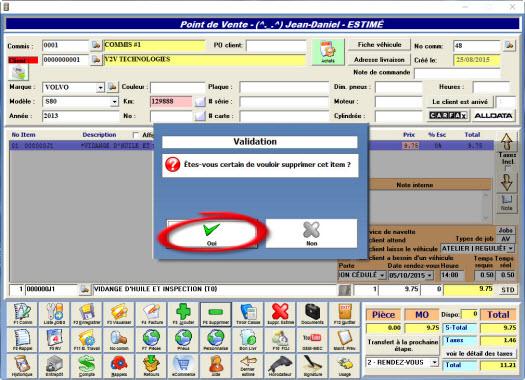Click the CARFAX logo button
This screenshot has width=525, height=380.
pyautogui.click(x=448, y=116)
